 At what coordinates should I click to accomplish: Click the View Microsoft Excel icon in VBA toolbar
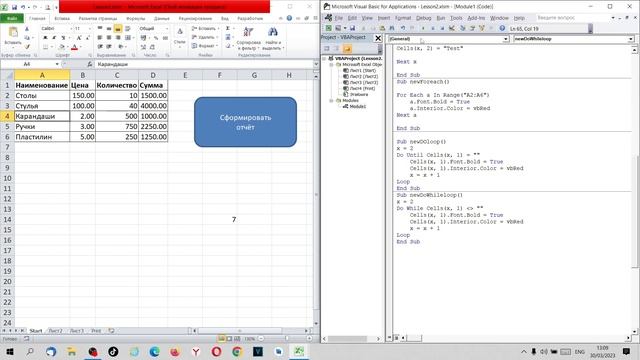pos(329,28)
